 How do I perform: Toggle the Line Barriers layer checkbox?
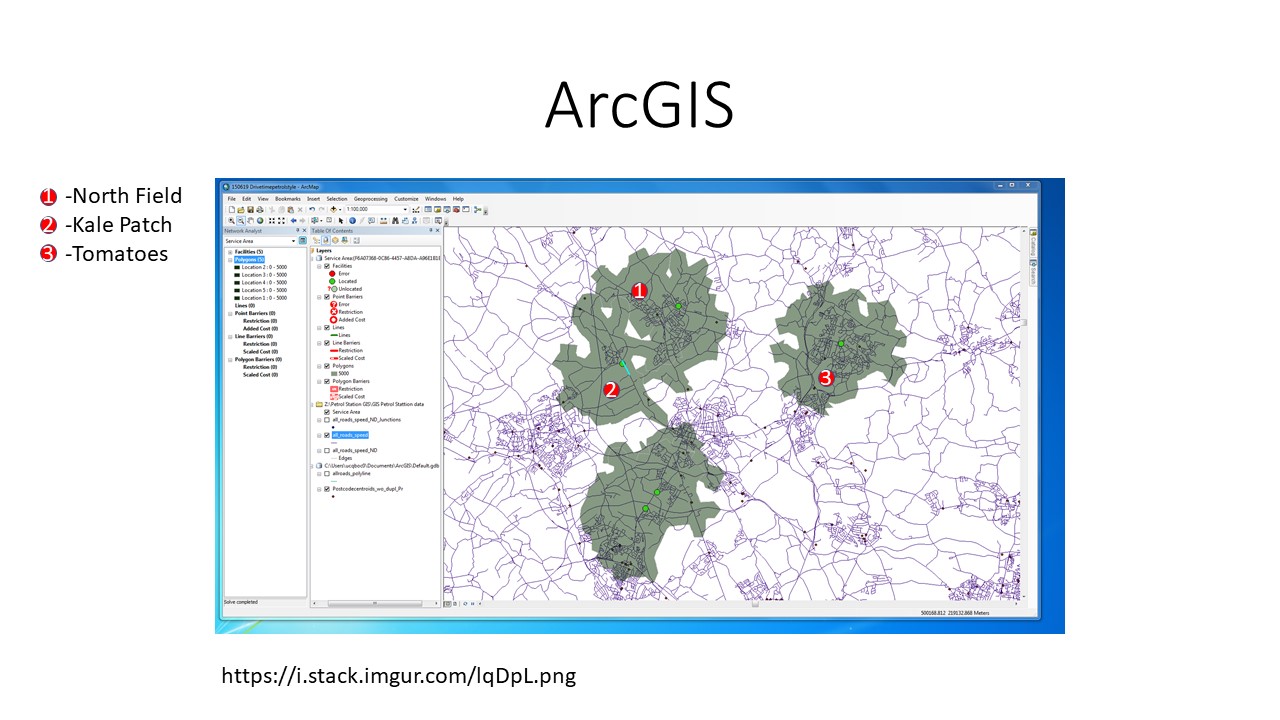coord(327,343)
